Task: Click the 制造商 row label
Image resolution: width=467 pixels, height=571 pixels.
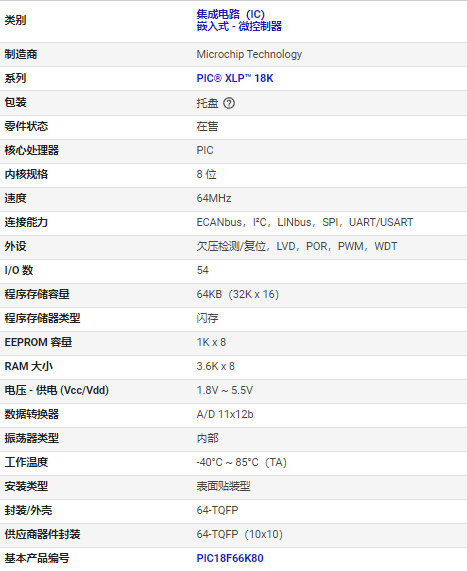Action: (x=21, y=54)
